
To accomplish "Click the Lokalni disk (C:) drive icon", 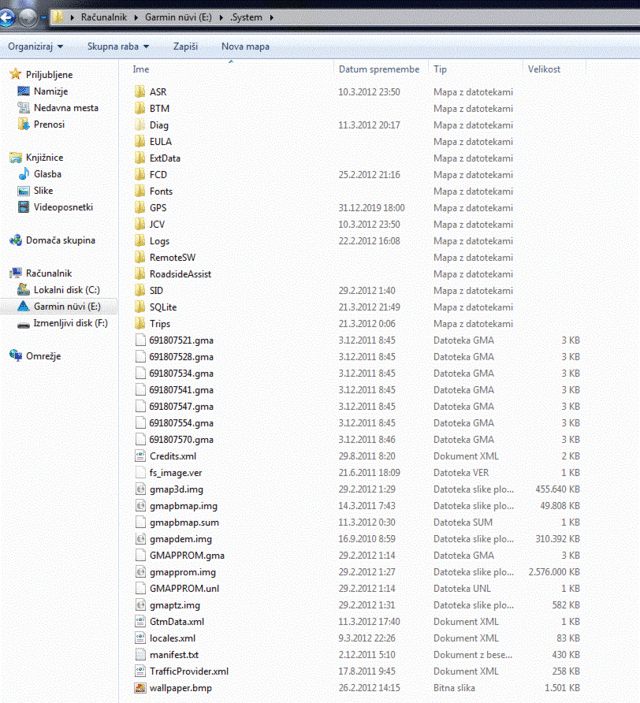I will 23,290.
